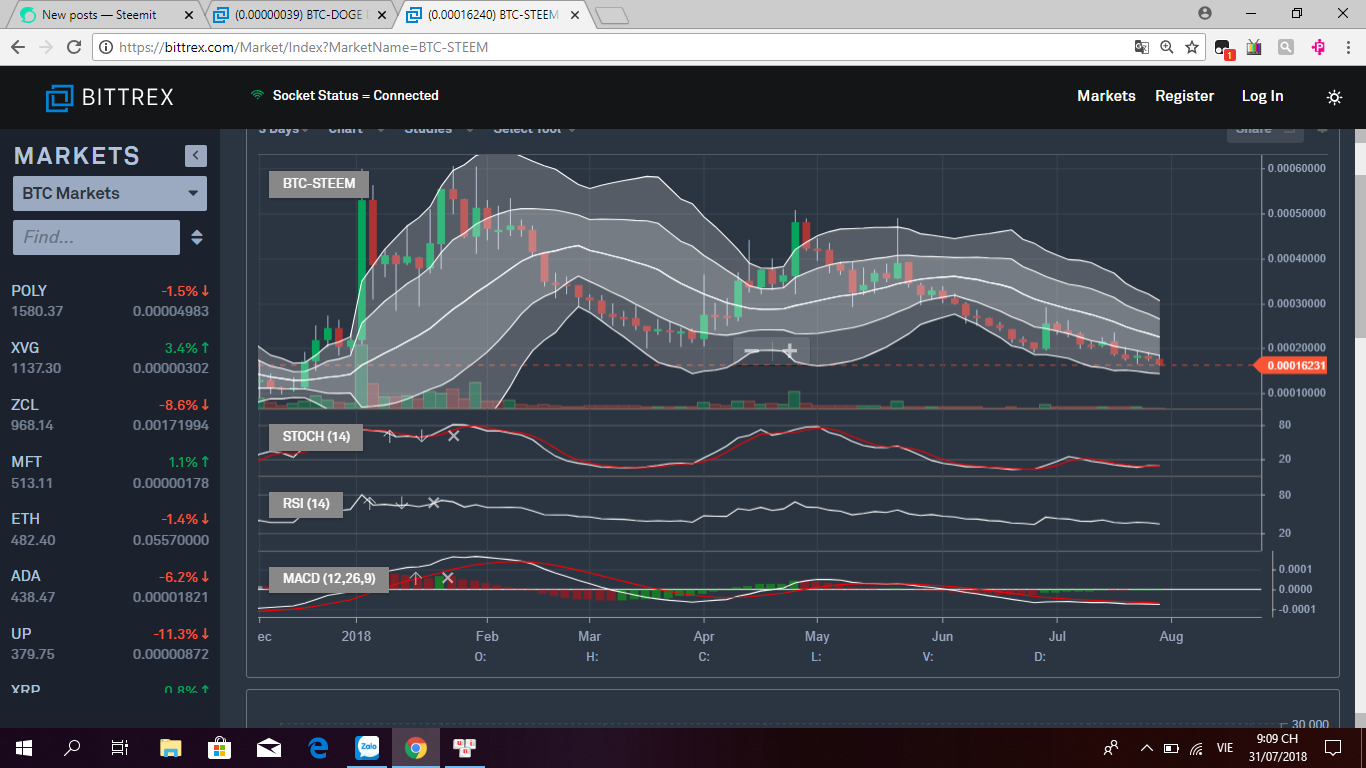The image size is (1366, 768).
Task: Open the Register page link
Action: pos(1185,96)
